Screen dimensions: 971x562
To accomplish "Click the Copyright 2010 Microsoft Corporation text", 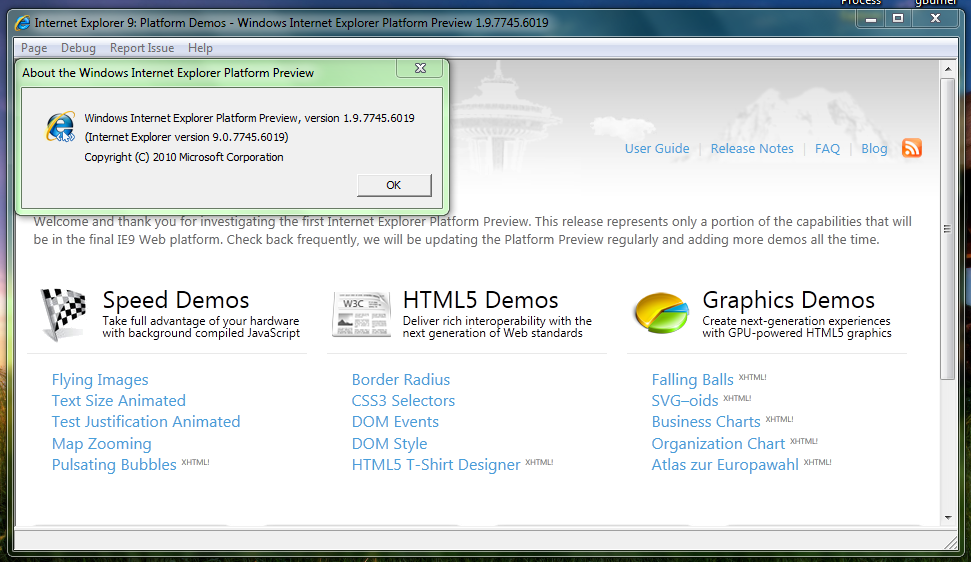I will (184, 157).
